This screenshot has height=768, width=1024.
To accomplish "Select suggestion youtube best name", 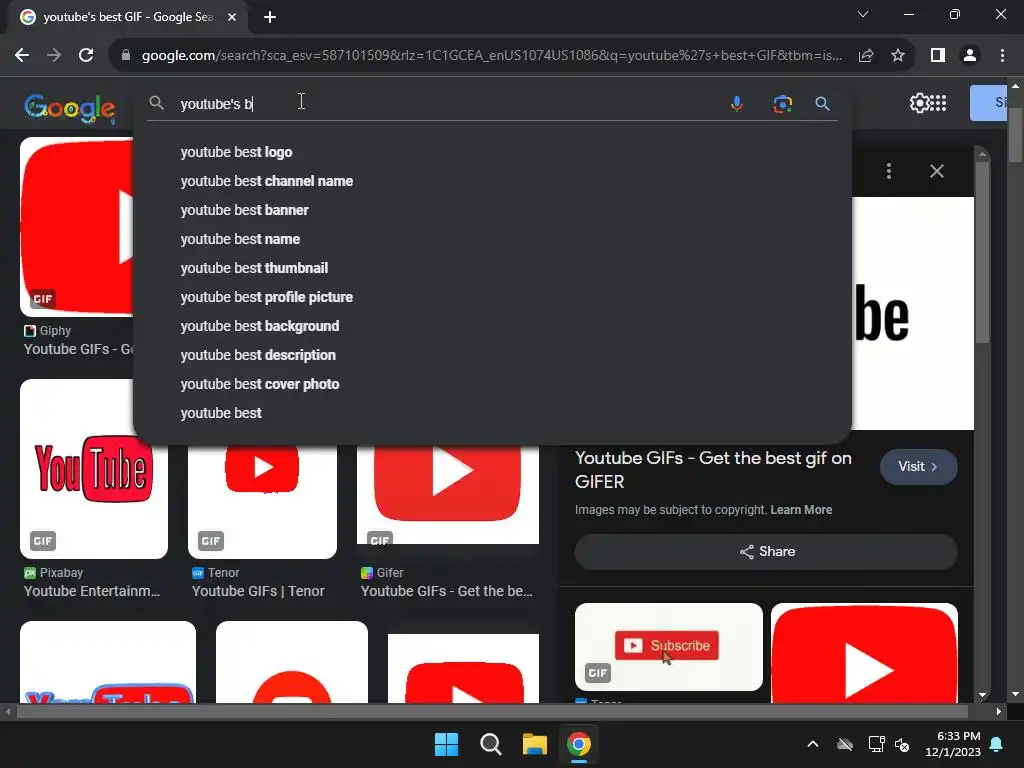I will coord(492,239).
